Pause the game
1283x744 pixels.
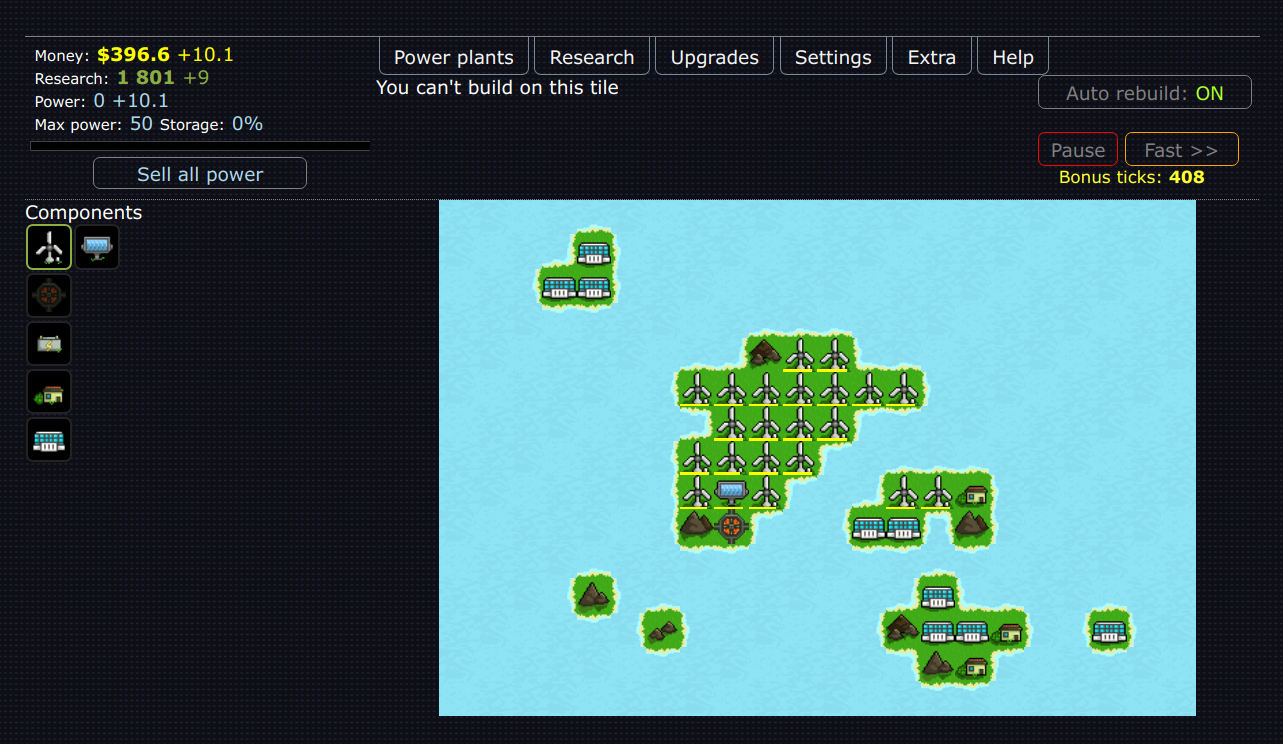click(1077, 150)
